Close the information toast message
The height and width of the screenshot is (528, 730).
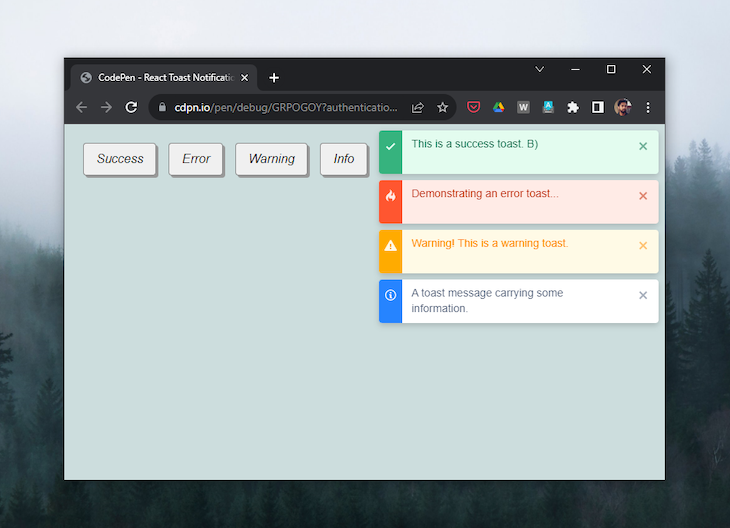point(643,295)
